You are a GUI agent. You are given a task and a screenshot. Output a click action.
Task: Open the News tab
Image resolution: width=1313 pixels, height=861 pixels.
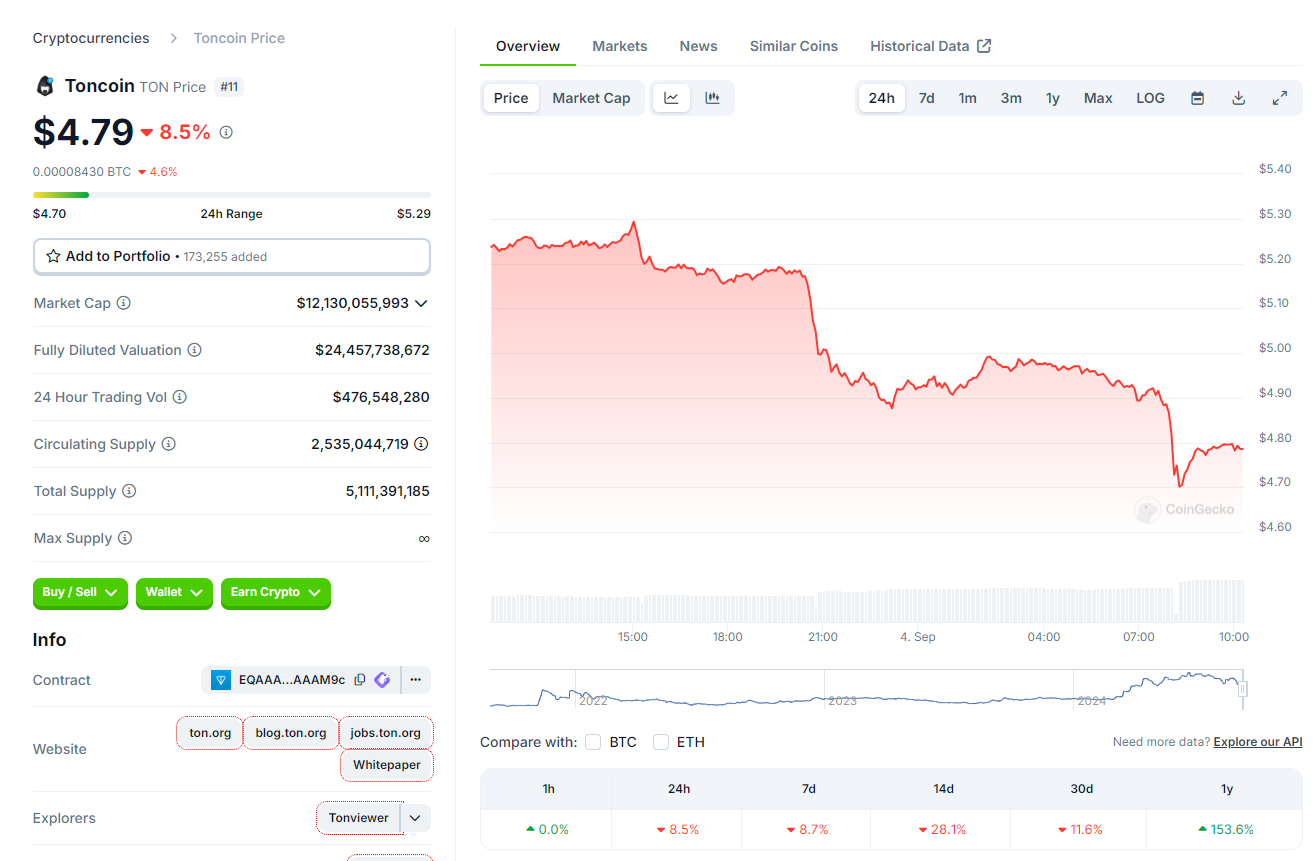[x=698, y=46]
